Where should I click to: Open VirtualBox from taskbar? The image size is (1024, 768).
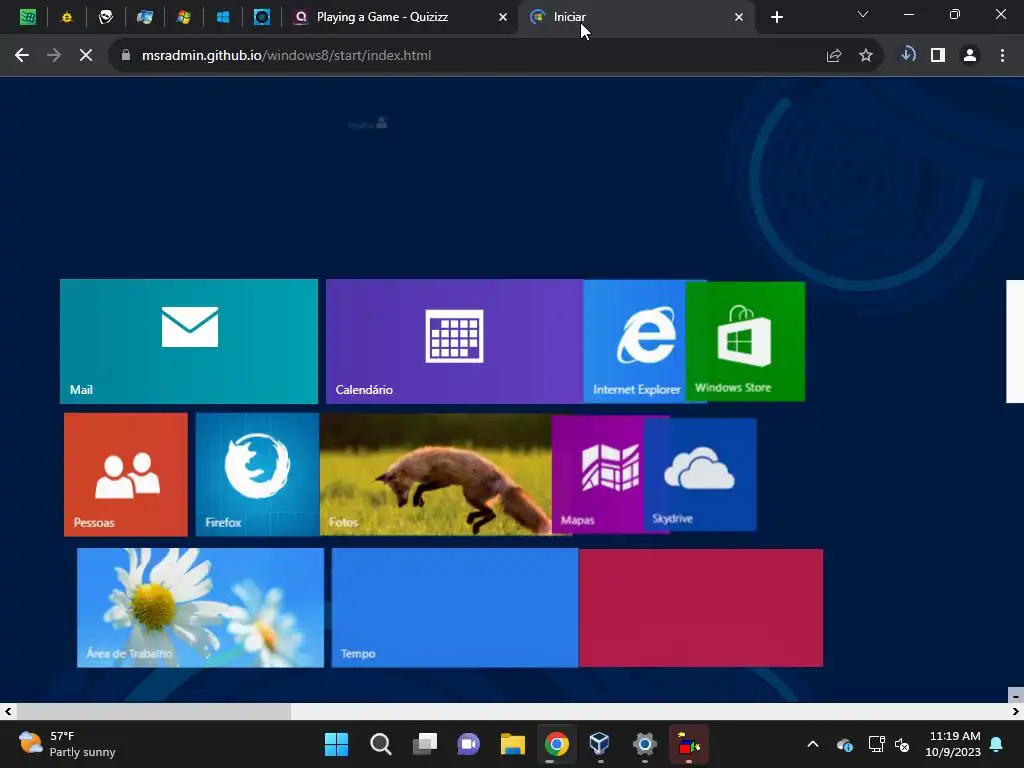point(600,744)
